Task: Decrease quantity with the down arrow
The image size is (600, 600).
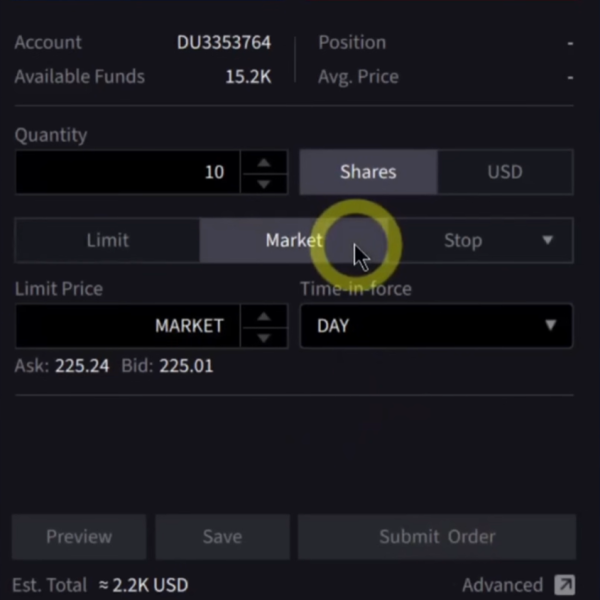Action: 264,183
